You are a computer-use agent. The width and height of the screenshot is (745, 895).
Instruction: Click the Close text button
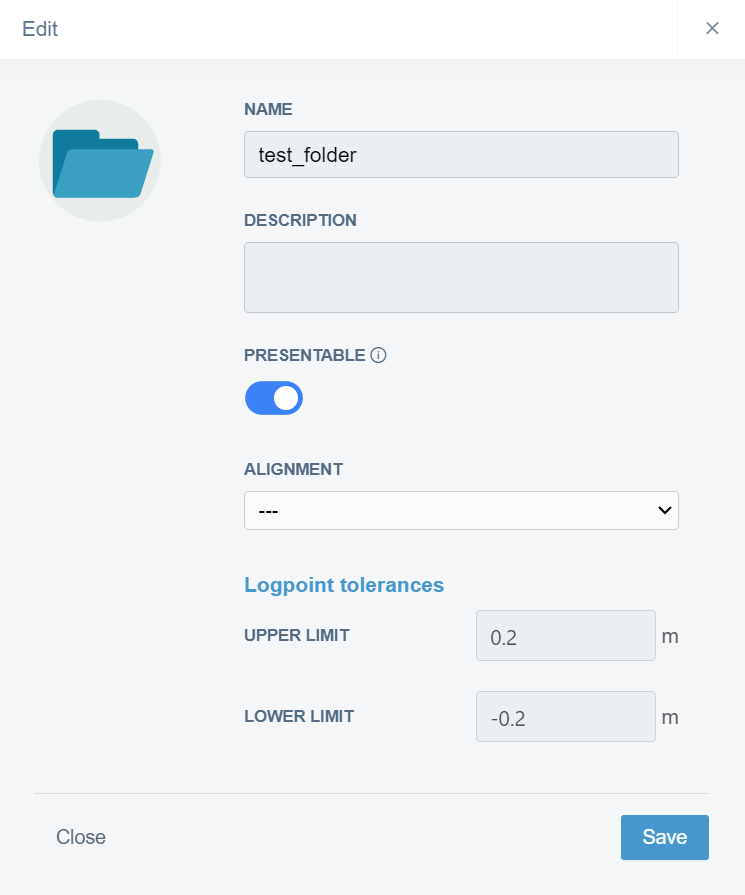pyautogui.click(x=81, y=837)
